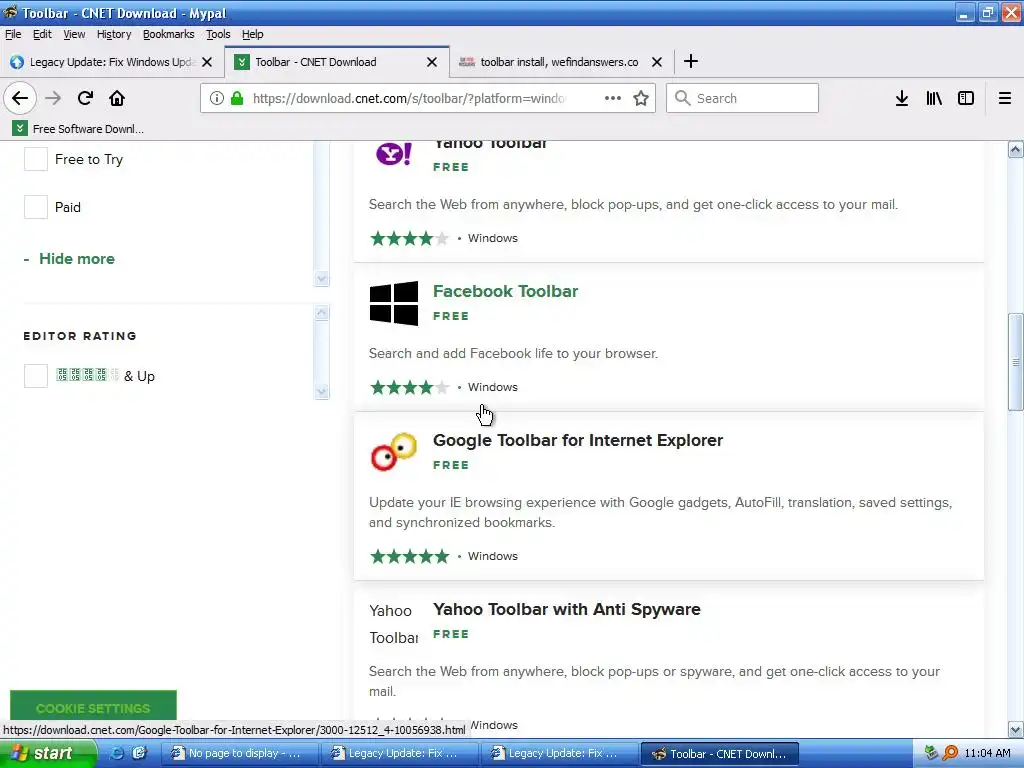Bookmark this page with the star

tap(641, 98)
